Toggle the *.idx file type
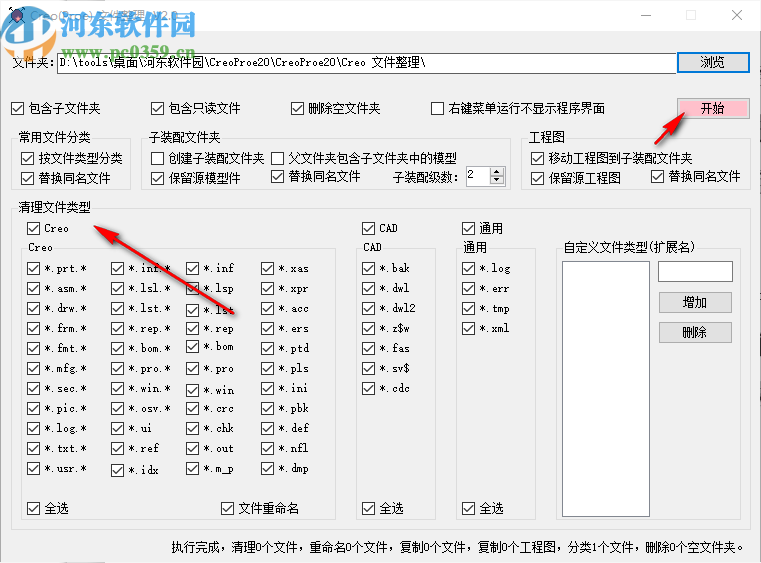 [x=117, y=470]
